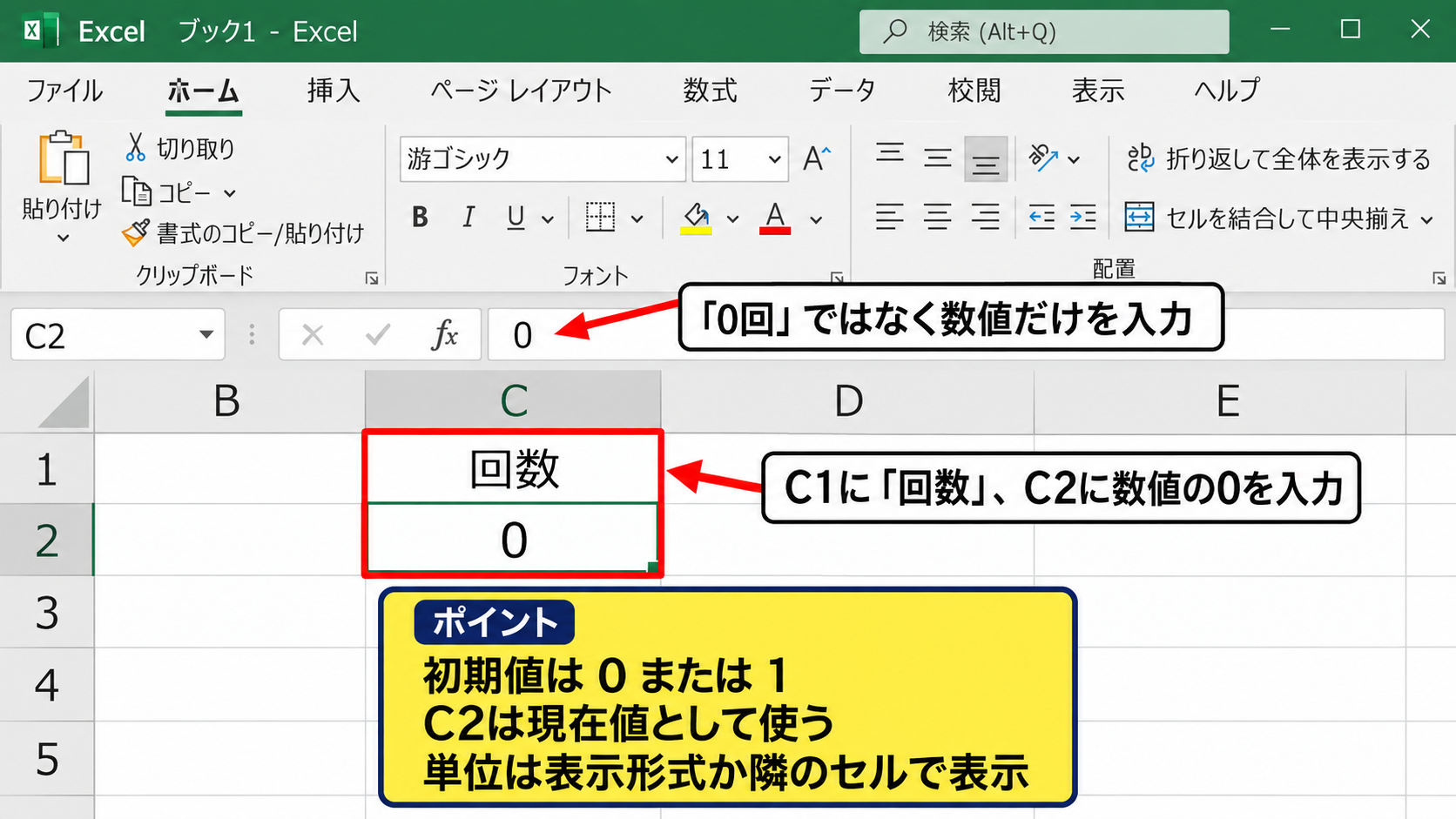Increase indent

(x=1083, y=217)
